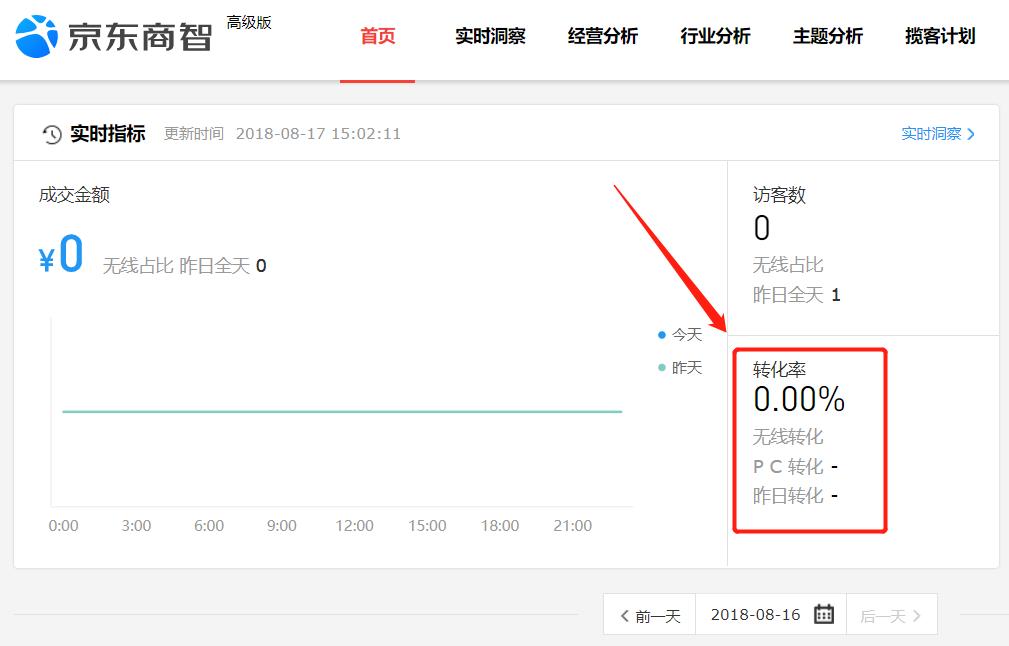The height and width of the screenshot is (646, 1009).
Task: Open the calendar icon next to the date
Action: pyautogui.click(x=822, y=614)
